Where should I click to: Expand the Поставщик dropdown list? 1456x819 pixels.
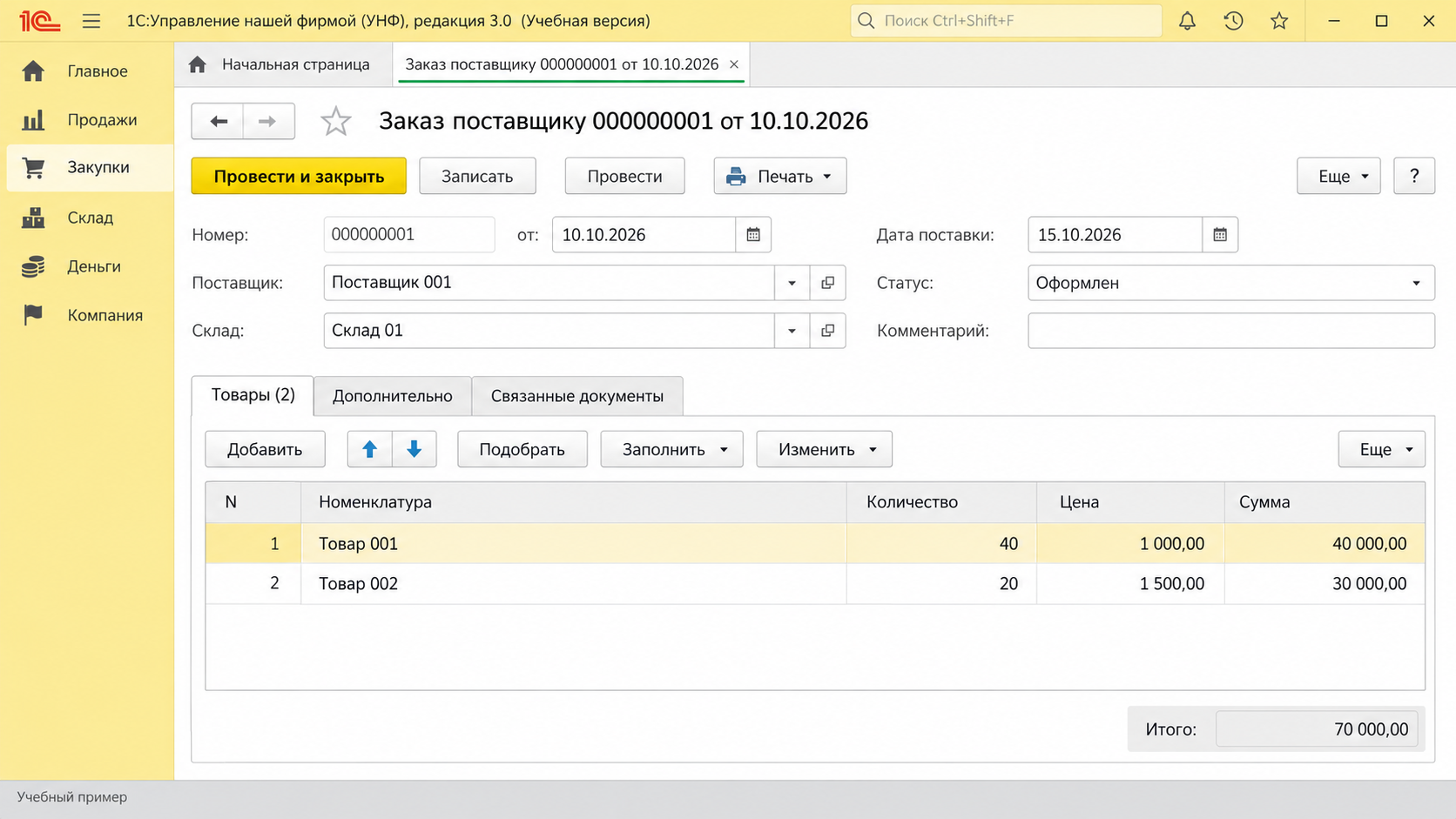pos(792,283)
